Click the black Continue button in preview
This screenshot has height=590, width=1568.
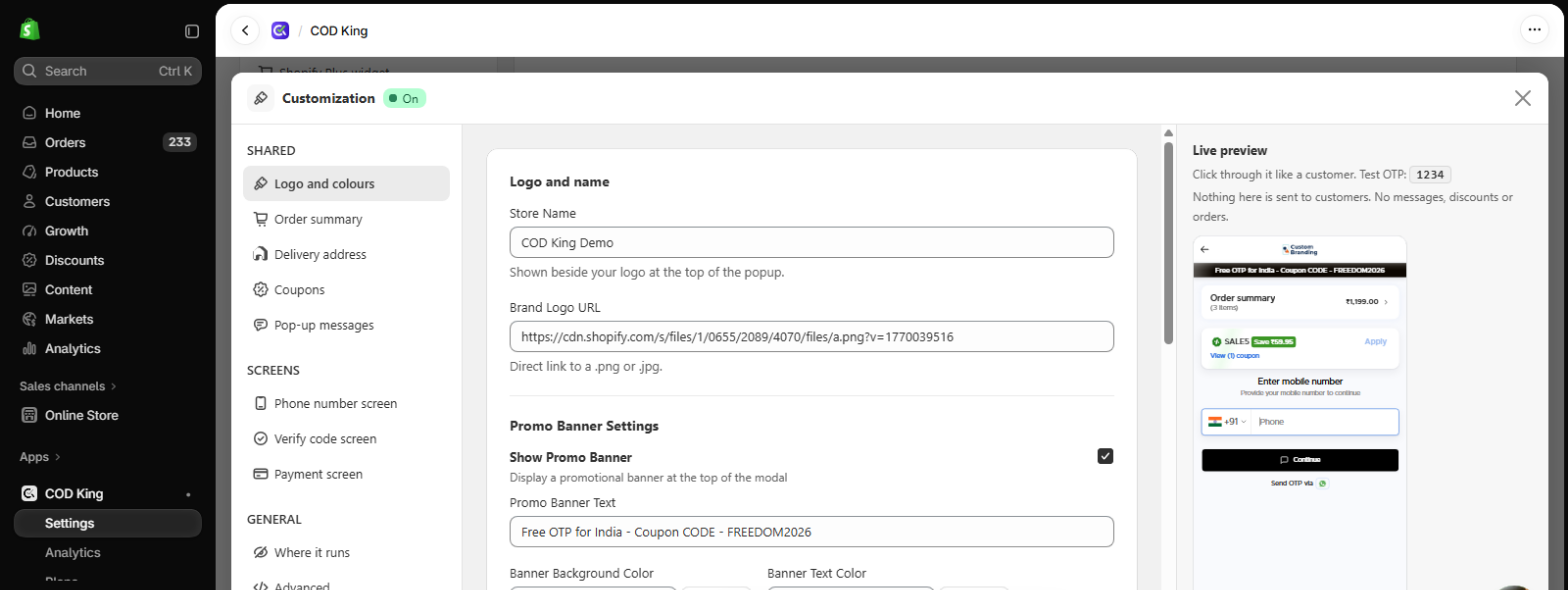pyautogui.click(x=1300, y=460)
